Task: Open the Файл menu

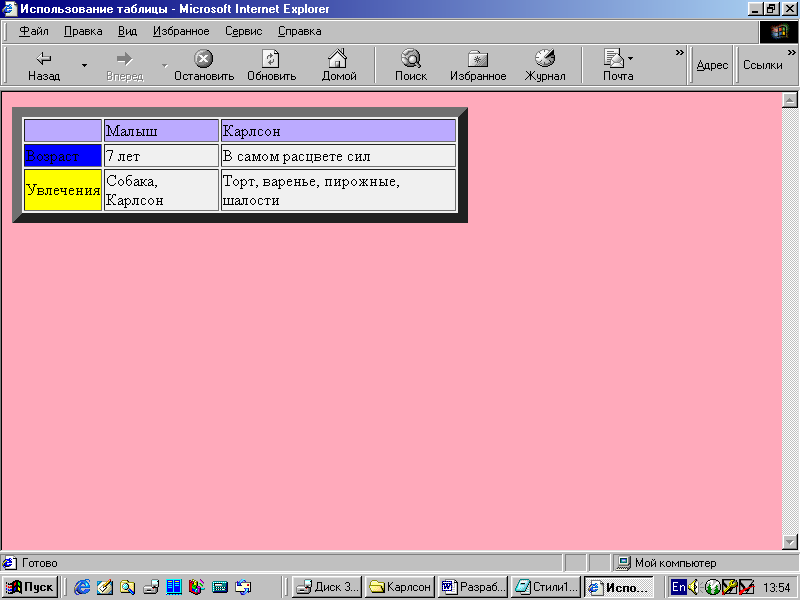Action: point(34,31)
